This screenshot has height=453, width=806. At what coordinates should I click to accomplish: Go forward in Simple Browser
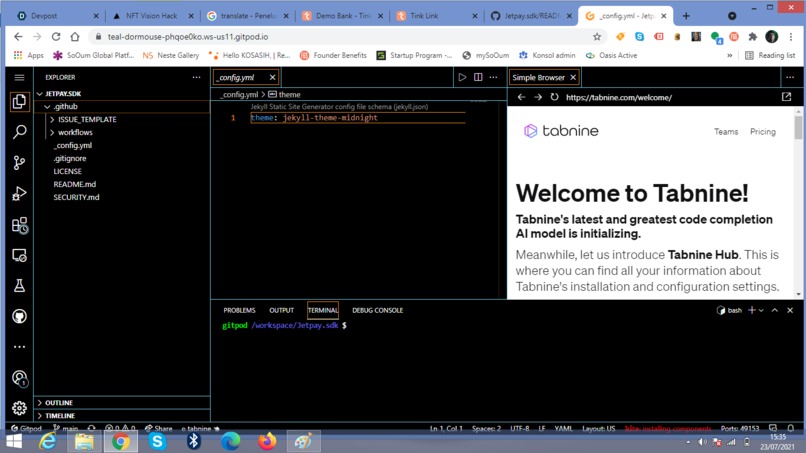pos(538,97)
